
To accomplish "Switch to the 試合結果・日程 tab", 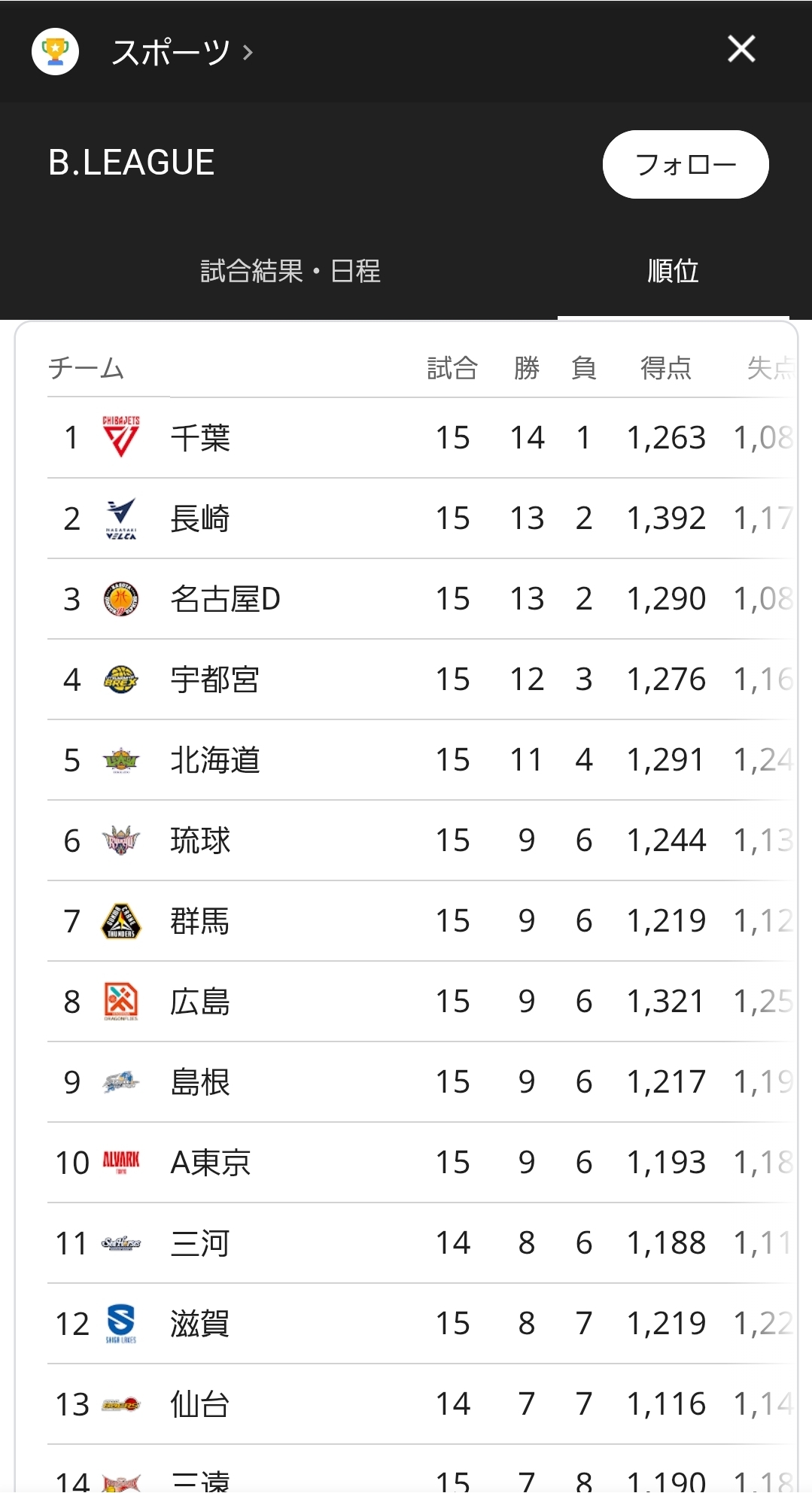I will [x=290, y=271].
